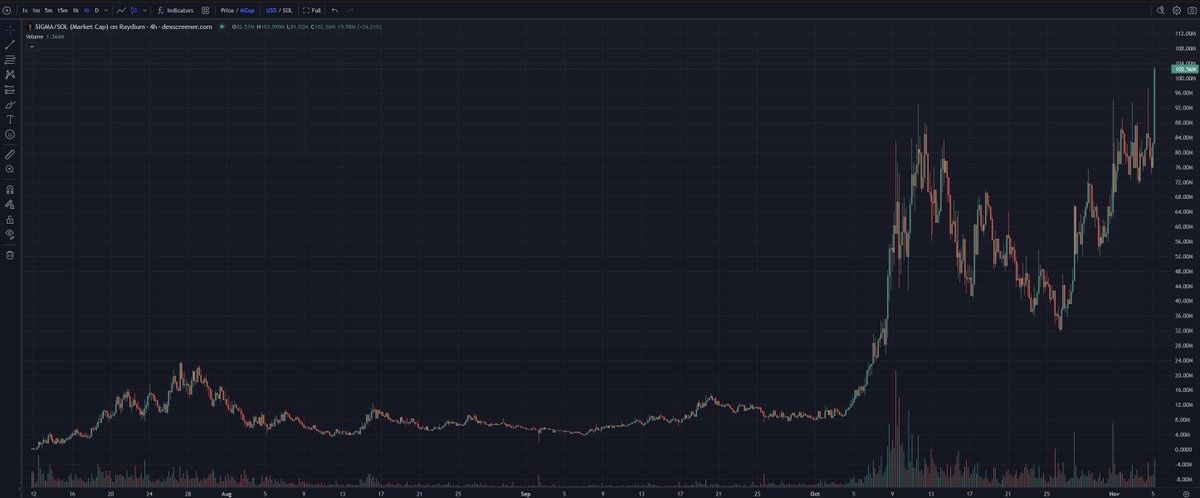Redo the chart action
The height and width of the screenshot is (498, 1200).
(x=350, y=10)
